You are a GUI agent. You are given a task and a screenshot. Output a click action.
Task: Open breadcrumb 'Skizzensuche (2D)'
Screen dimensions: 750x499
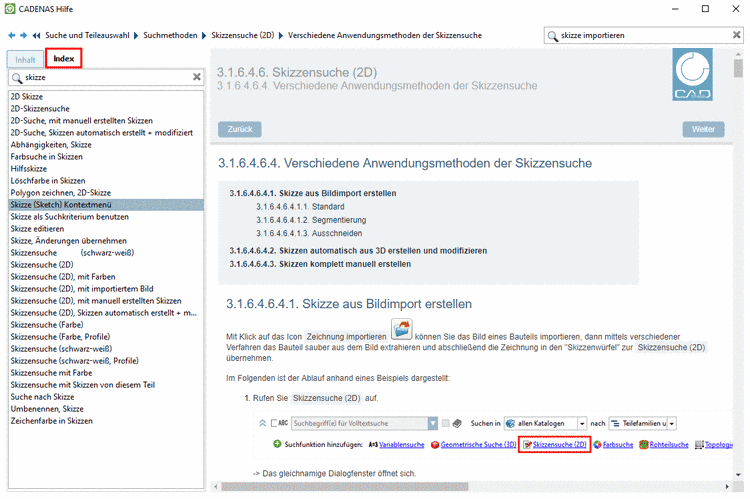pos(243,35)
